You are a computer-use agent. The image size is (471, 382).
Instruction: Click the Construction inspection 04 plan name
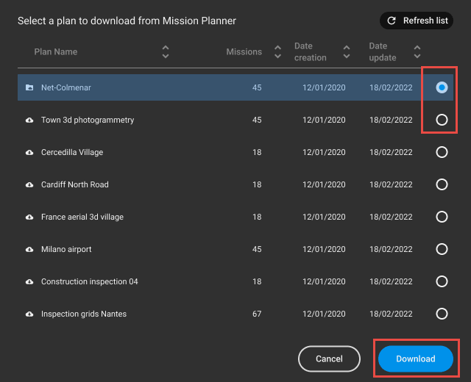[90, 282]
